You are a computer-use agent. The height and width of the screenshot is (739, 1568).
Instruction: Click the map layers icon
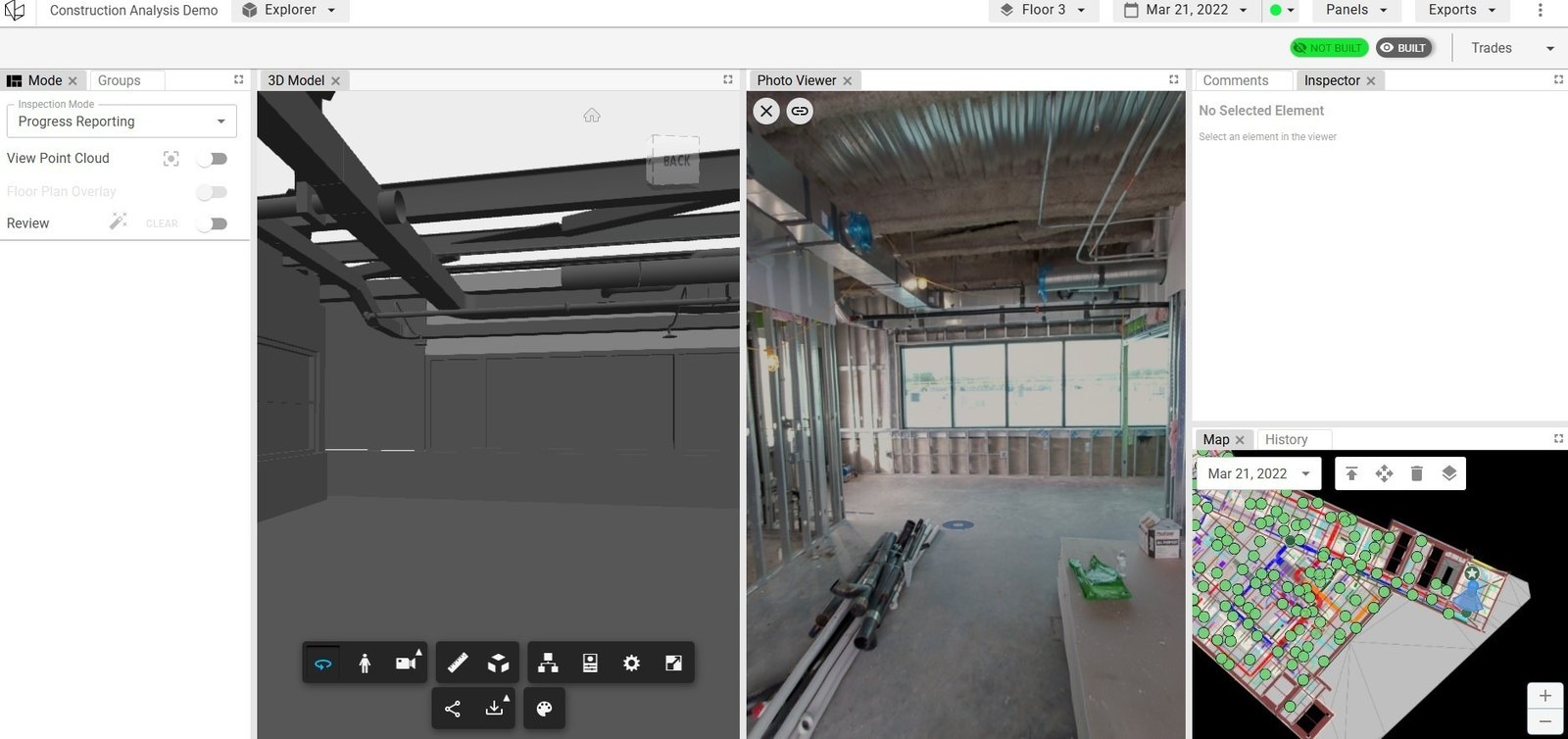(x=1448, y=473)
